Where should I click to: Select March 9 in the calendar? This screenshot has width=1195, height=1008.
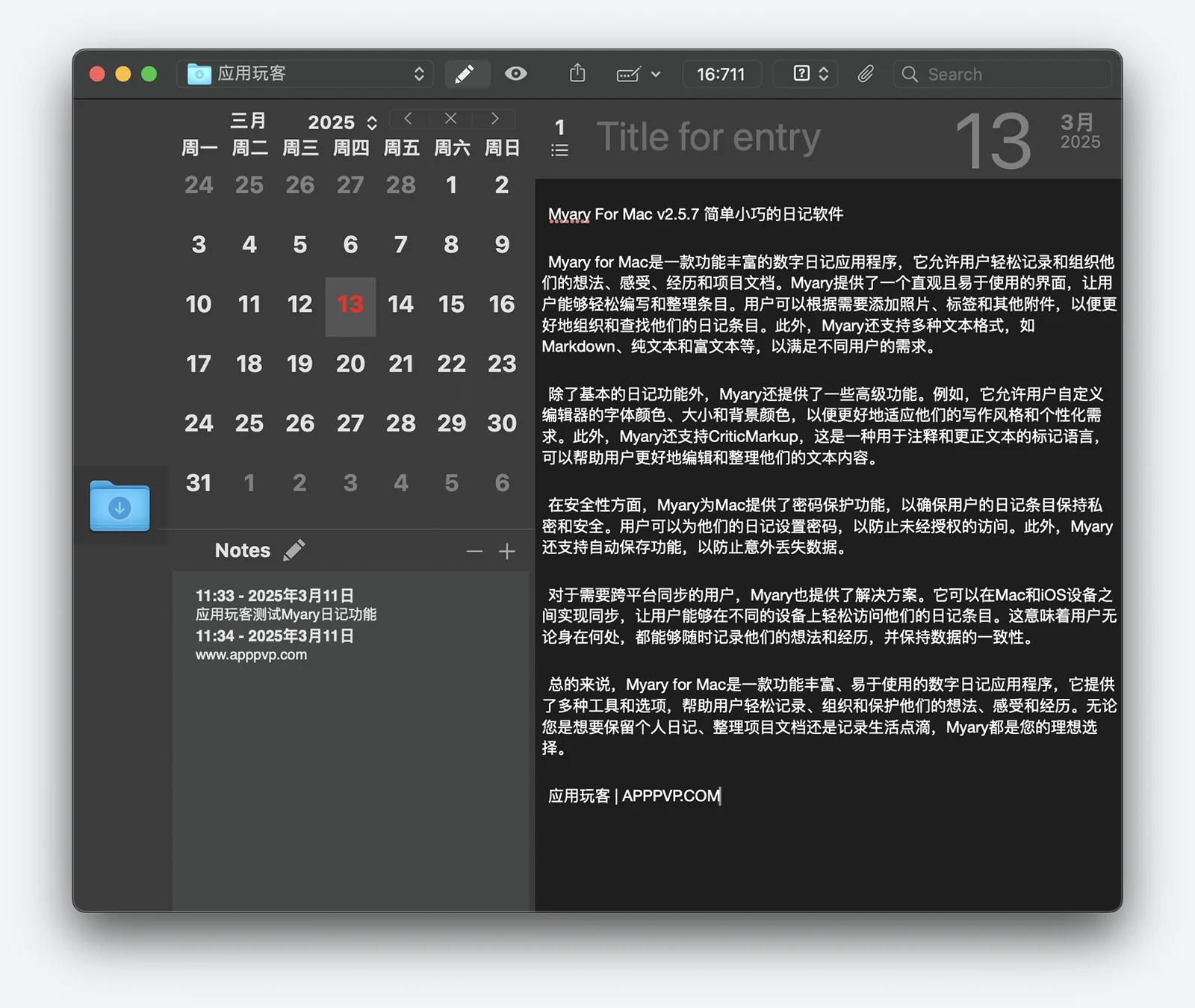pyautogui.click(x=502, y=245)
